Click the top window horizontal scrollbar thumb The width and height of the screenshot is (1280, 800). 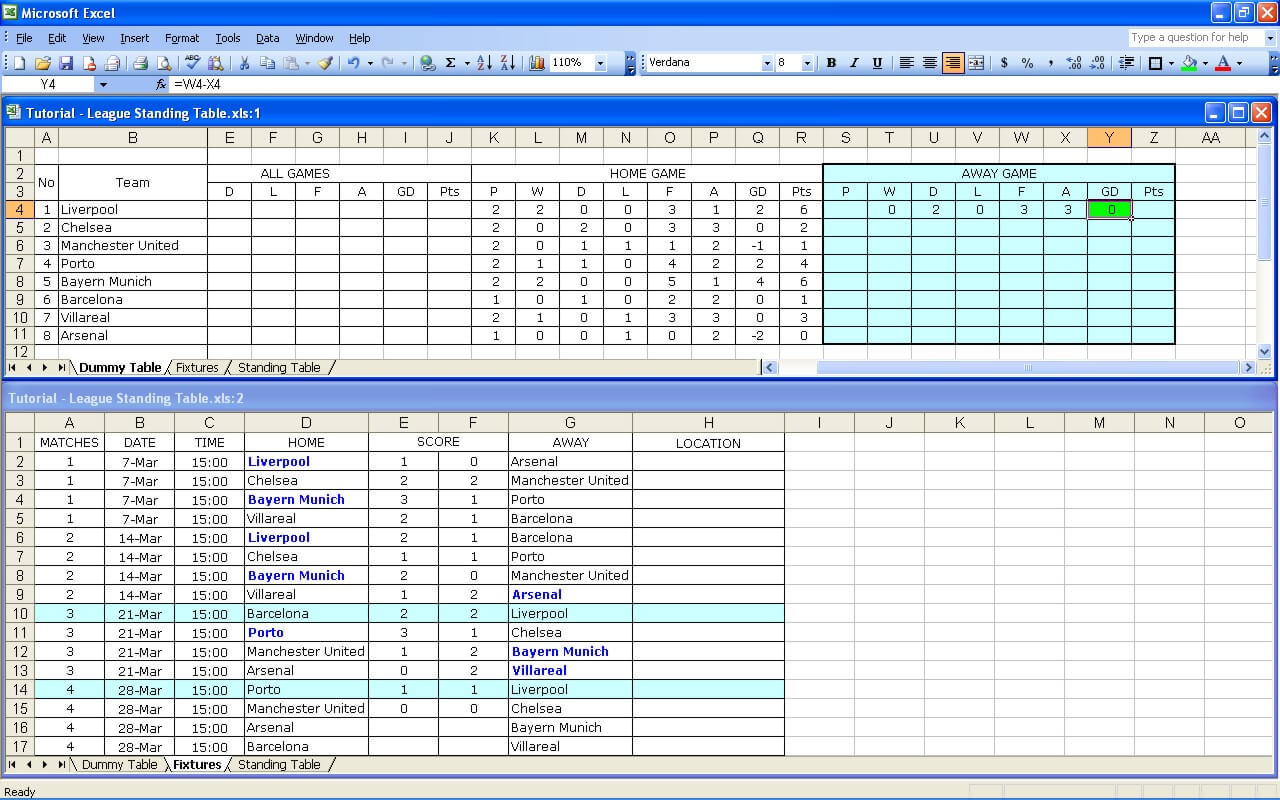pos(1027,367)
